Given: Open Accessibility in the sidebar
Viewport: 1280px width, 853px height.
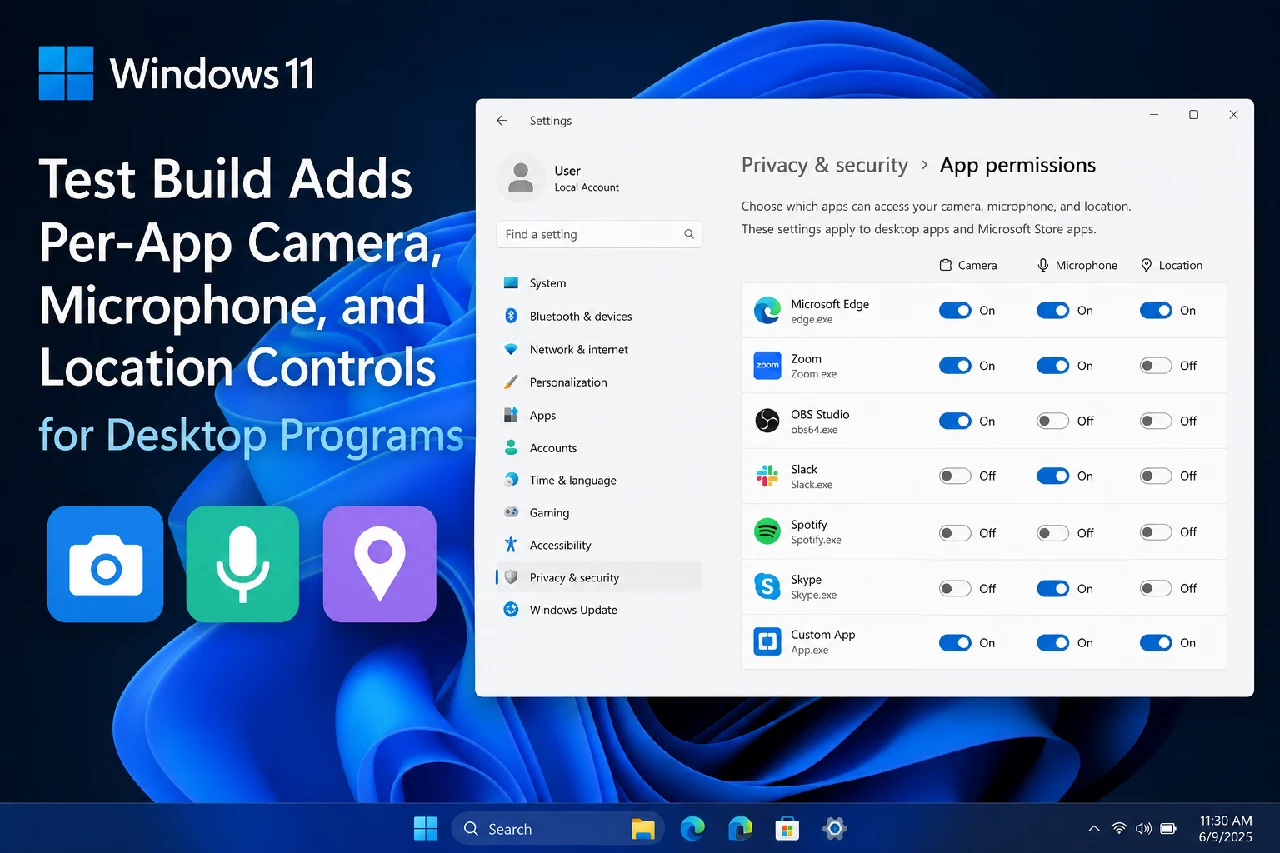Looking at the screenshot, I should (599, 545).
